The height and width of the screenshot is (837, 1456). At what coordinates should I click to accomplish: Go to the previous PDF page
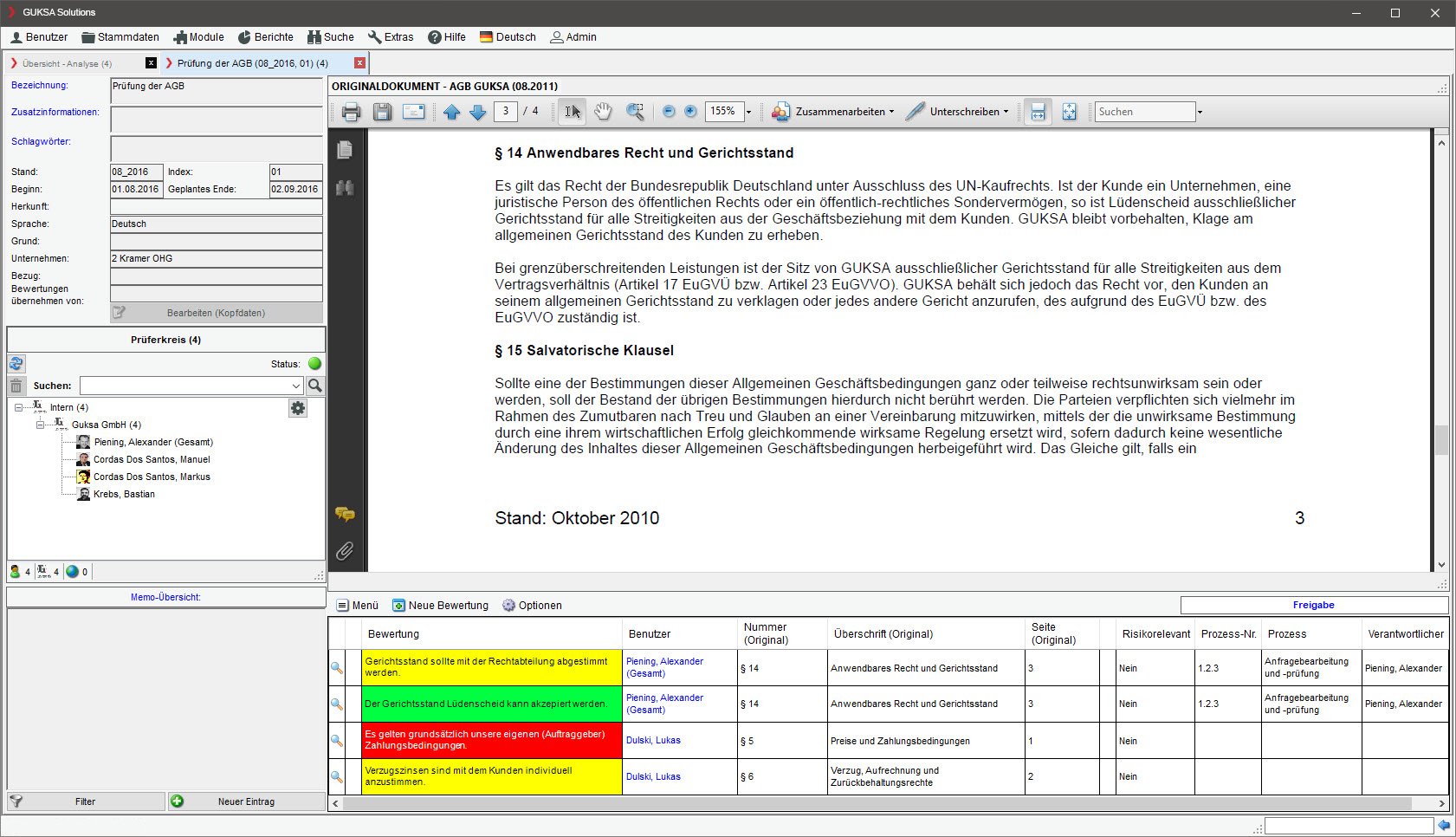point(451,112)
